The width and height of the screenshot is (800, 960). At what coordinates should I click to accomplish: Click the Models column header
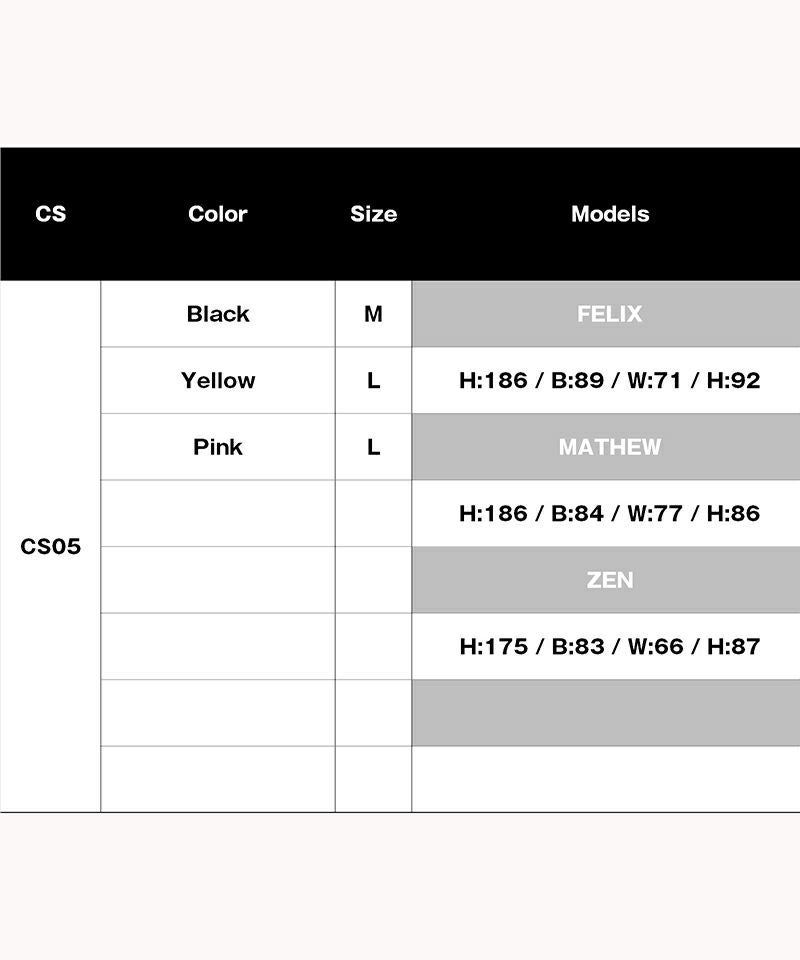(x=609, y=214)
